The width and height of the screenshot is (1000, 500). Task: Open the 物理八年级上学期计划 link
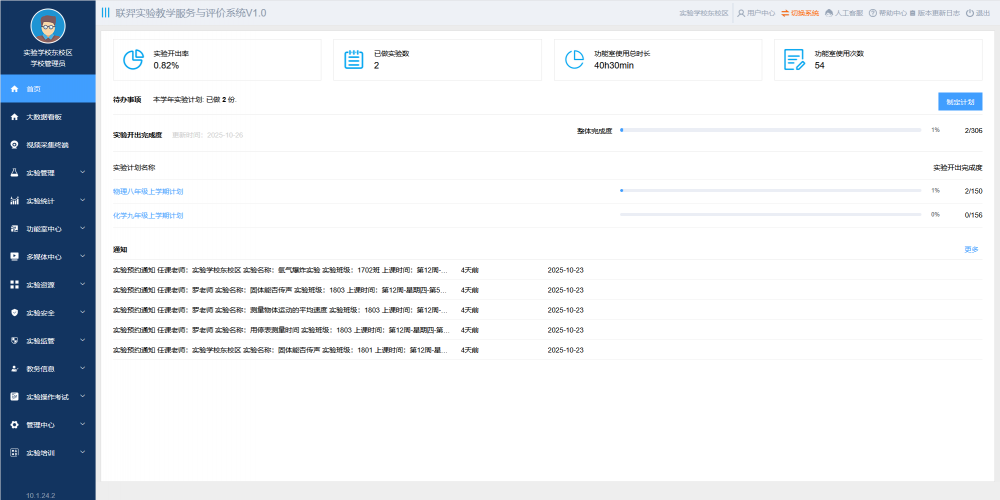coord(148,190)
